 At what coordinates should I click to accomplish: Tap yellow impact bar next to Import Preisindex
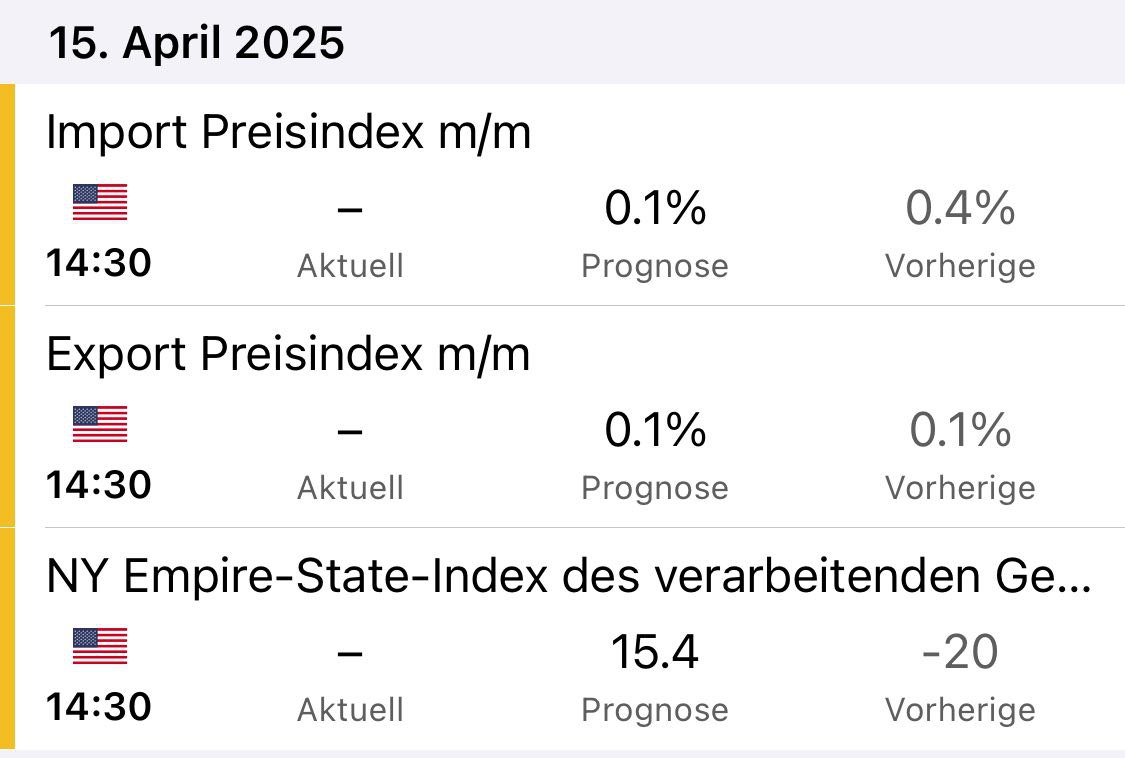[x=7, y=195]
